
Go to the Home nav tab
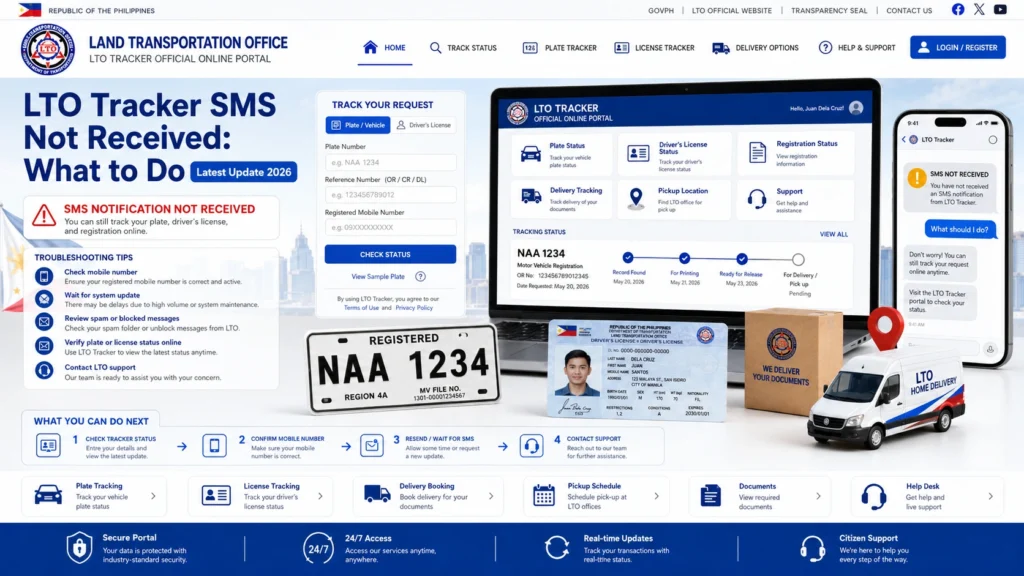coord(385,48)
